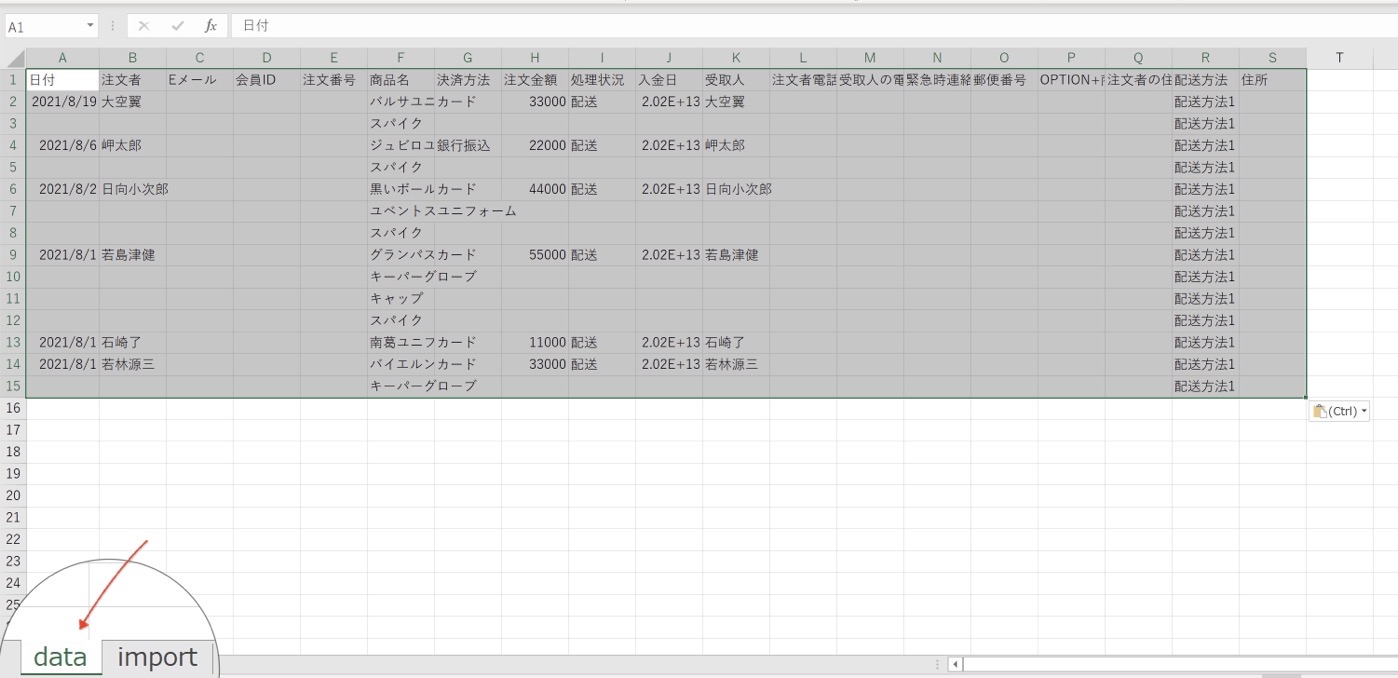Click 石崎了 in the 注文者 column

point(133,343)
